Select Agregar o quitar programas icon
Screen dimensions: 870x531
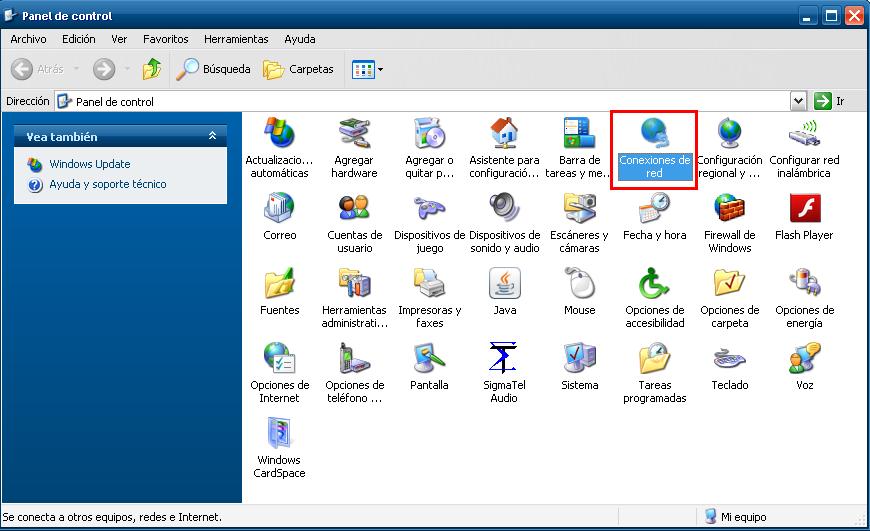pos(429,134)
